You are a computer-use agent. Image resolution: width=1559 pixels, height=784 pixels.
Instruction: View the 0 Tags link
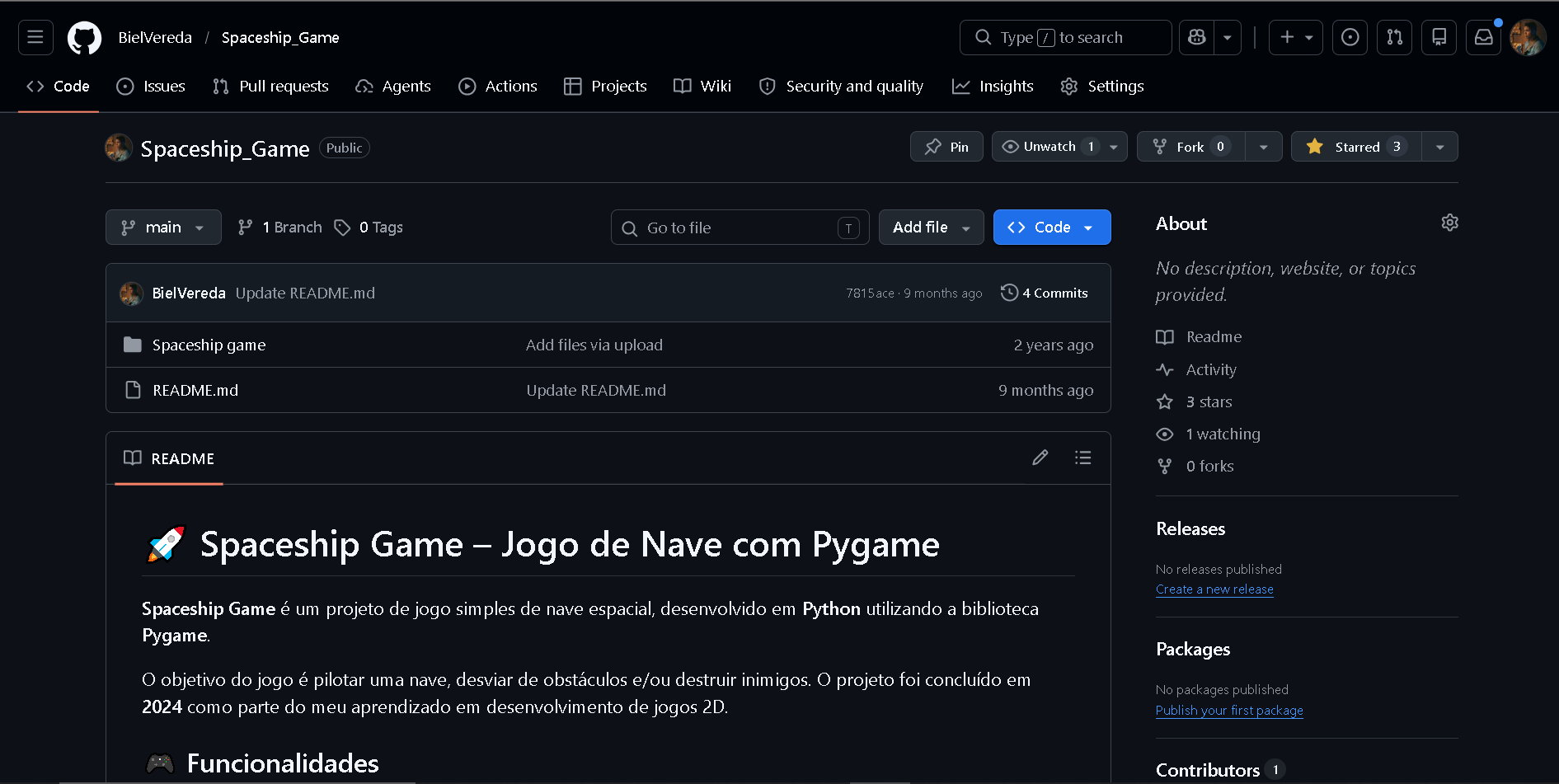(x=369, y=228)
